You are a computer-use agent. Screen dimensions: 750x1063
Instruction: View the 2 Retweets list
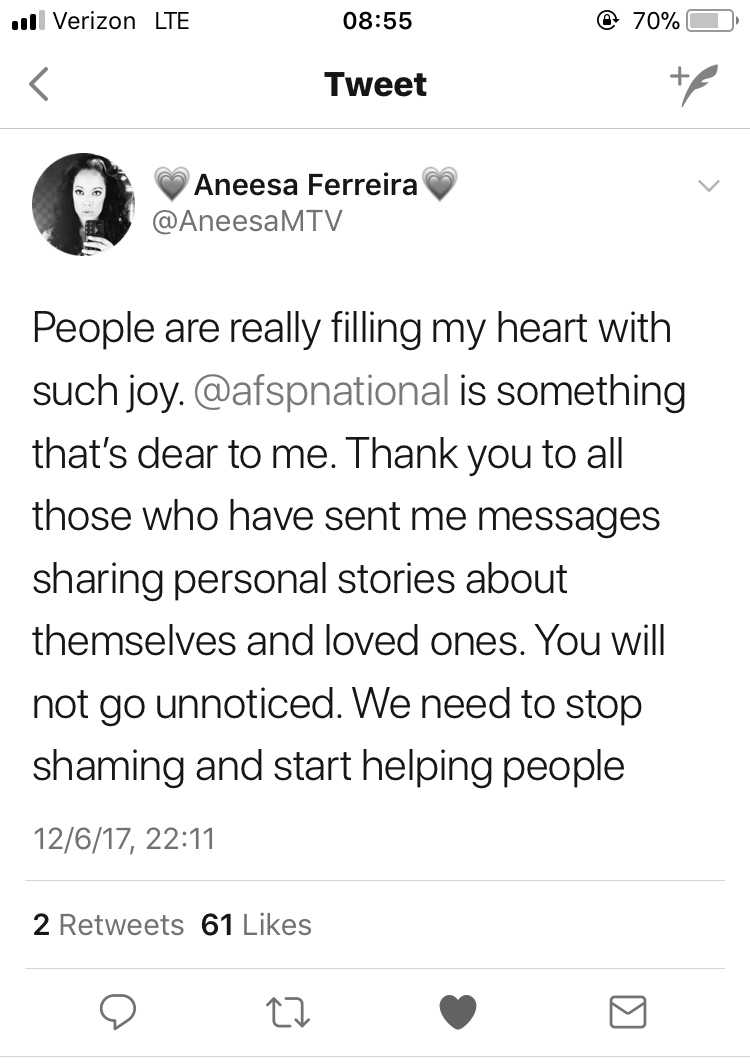tap(108, 925)
